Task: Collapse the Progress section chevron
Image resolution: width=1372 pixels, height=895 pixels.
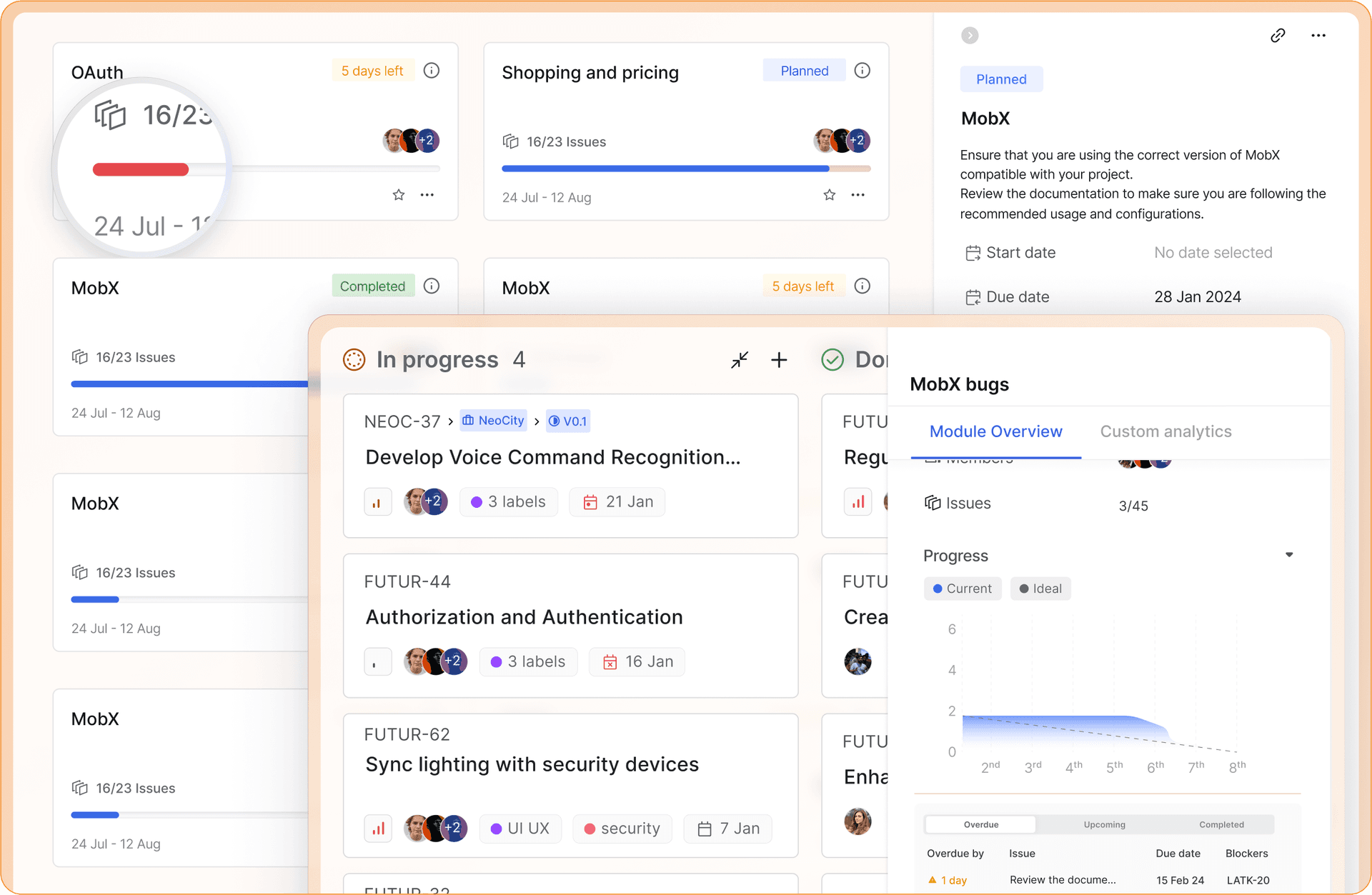Action: click(x=1290, y=554)
